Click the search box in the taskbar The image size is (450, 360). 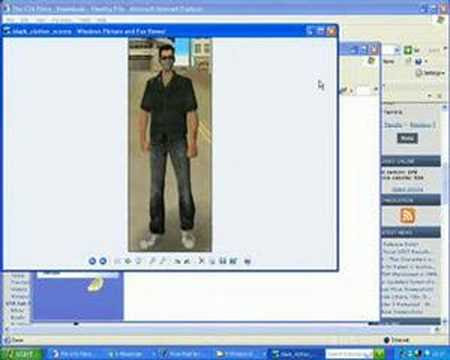[x=349, y=354]
